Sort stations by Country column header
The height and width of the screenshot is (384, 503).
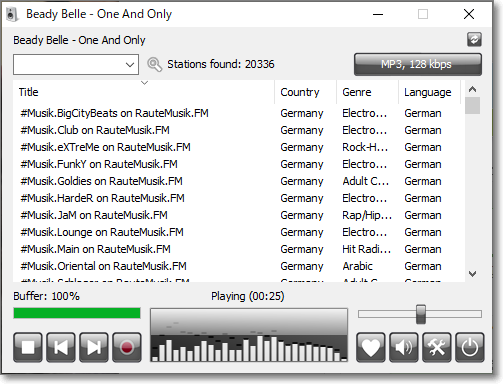(x=305, y=92)
